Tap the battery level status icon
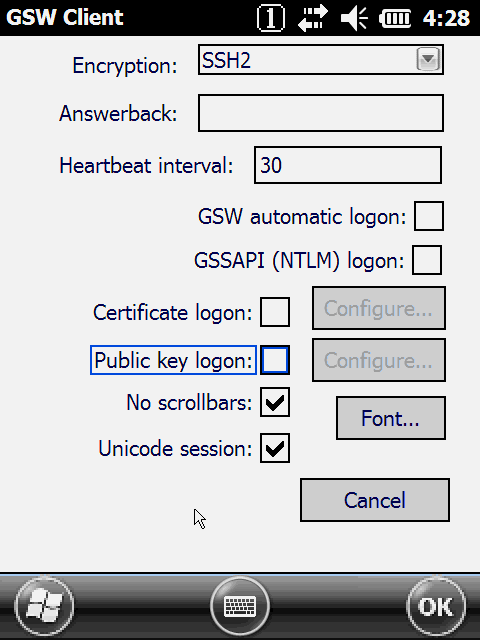The image size is (480, 640). tap(395, 18)
